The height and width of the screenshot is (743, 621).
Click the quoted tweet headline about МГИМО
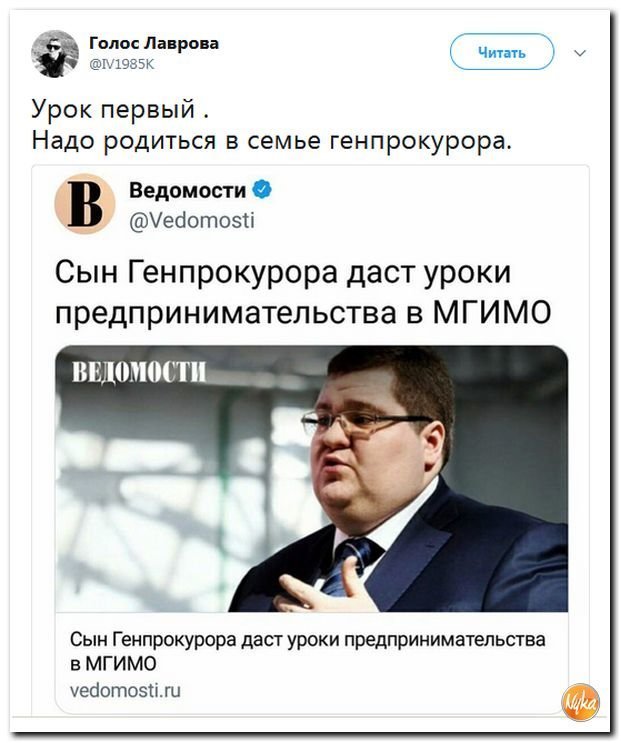(303, 292)
